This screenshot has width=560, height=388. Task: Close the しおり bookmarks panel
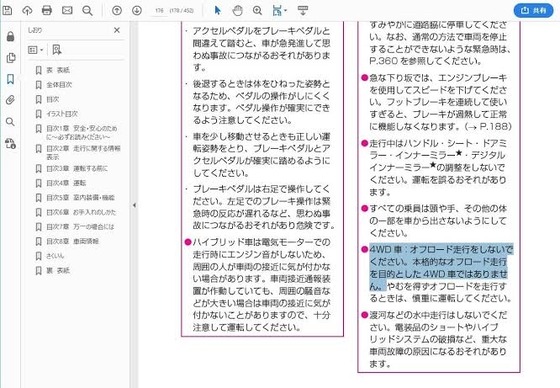click(x=117, y=30)
